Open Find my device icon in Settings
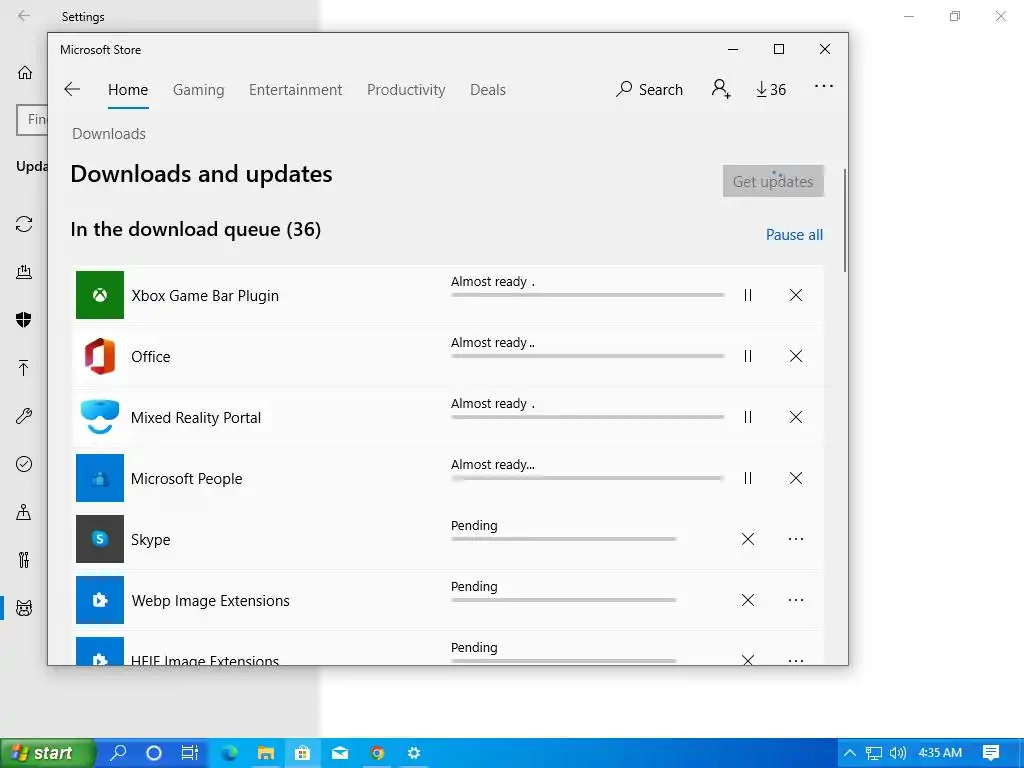The height and width of the screenshot is (768, 1024). coord(24,512)
